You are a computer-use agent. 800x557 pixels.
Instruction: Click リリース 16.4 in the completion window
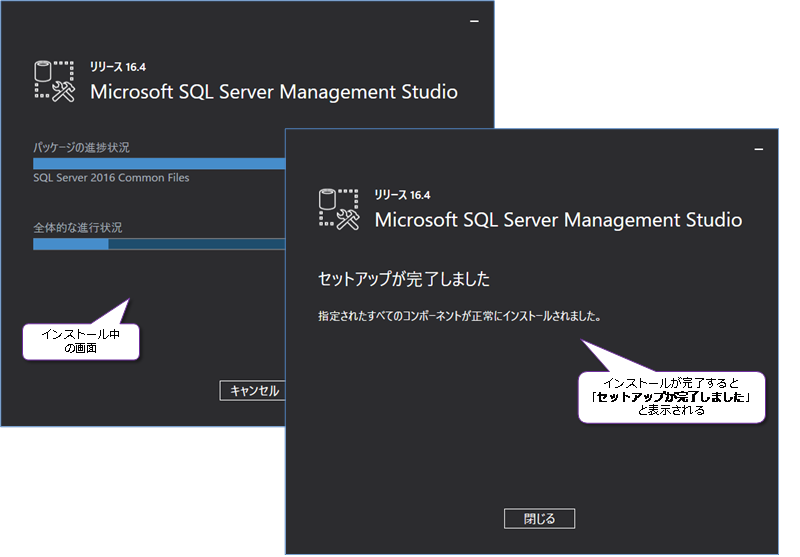(x=403, y=195)
